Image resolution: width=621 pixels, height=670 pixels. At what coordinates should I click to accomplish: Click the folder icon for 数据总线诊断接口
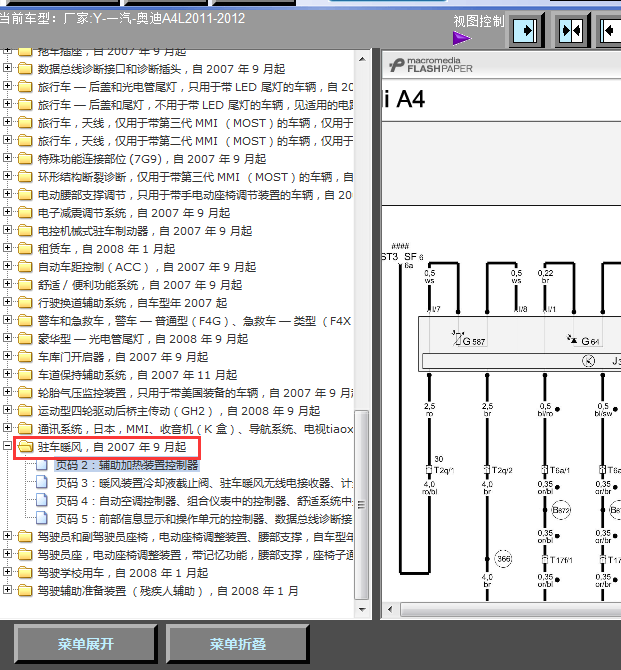25,69
